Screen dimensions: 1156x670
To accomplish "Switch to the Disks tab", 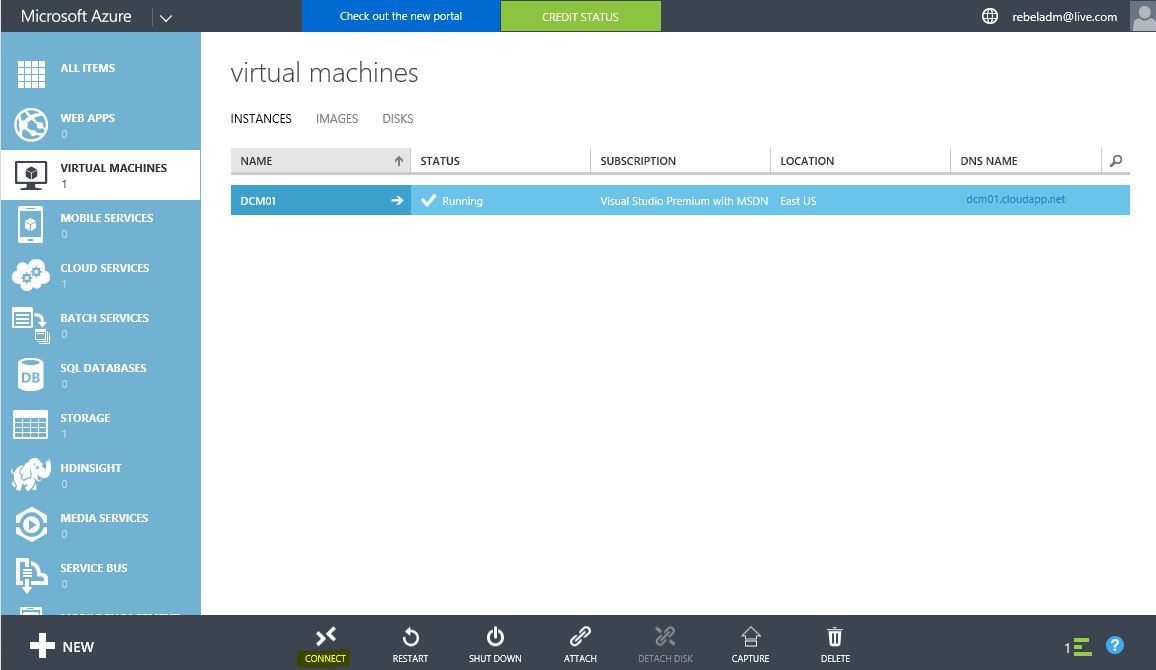I will [x=397, y=119].
